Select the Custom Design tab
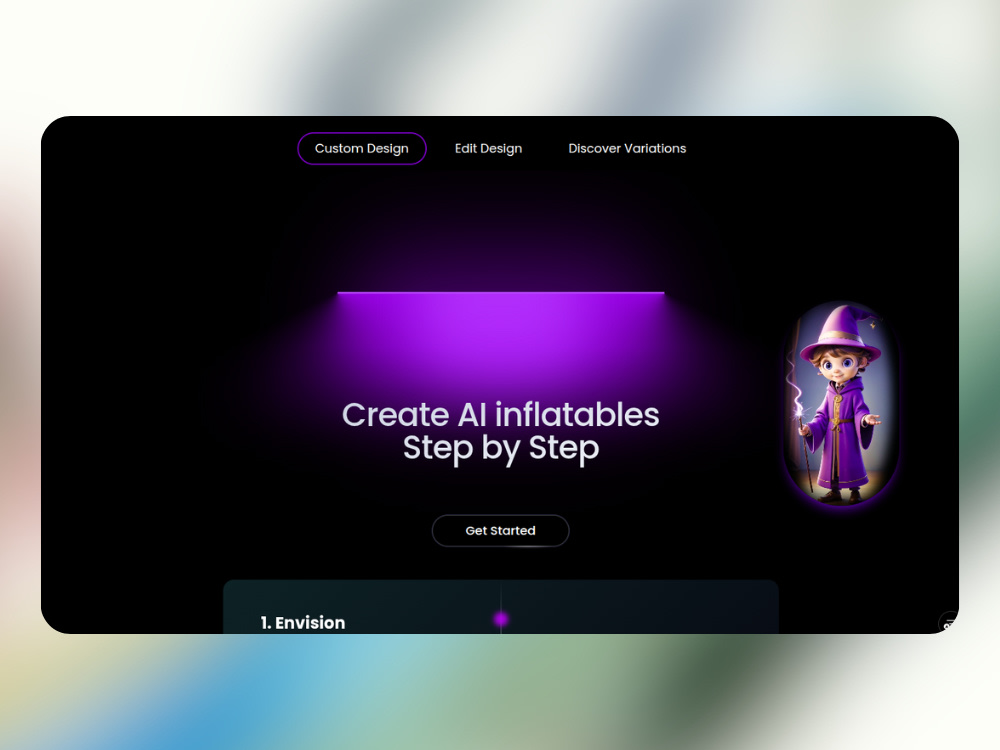Image resolution: width=1000 pixels, height=750 pixels. [362, 149]
